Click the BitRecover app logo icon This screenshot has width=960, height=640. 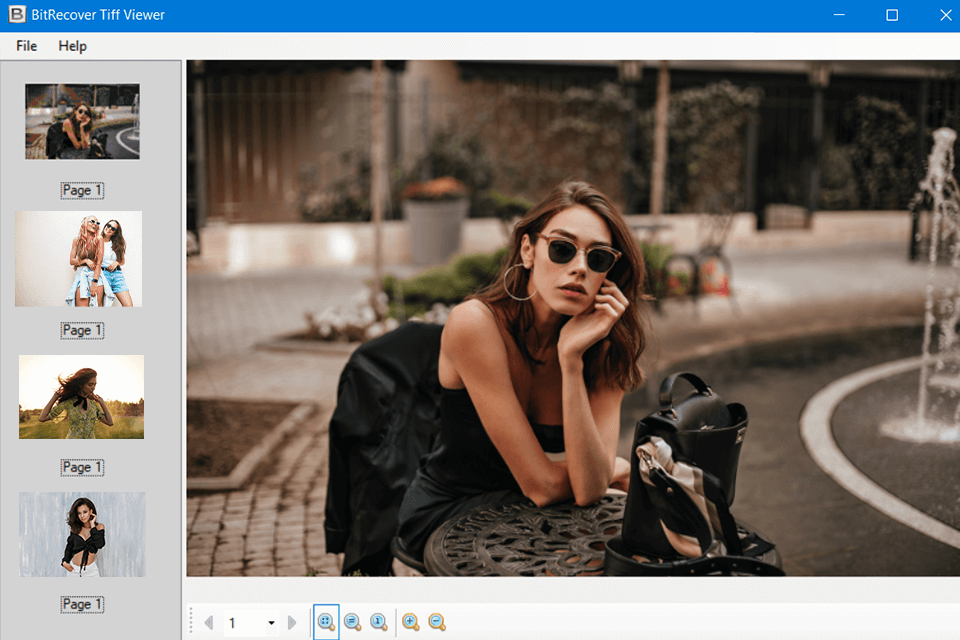[x=17, y=15]
